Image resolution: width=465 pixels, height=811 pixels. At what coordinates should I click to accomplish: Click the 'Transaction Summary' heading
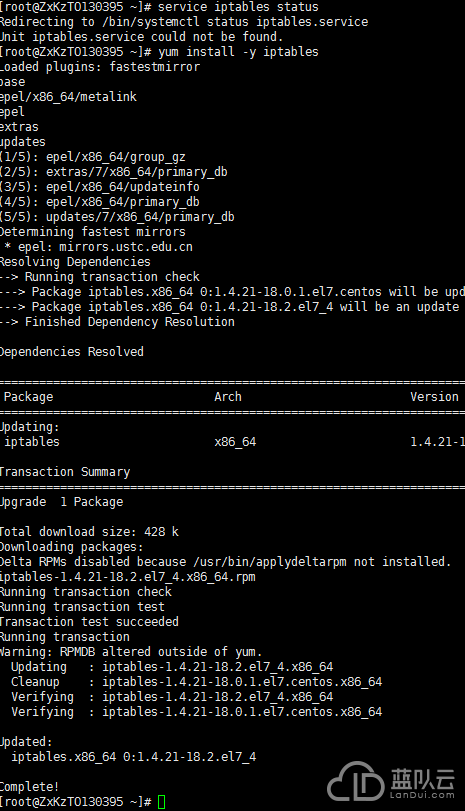(x=65, y=472)
